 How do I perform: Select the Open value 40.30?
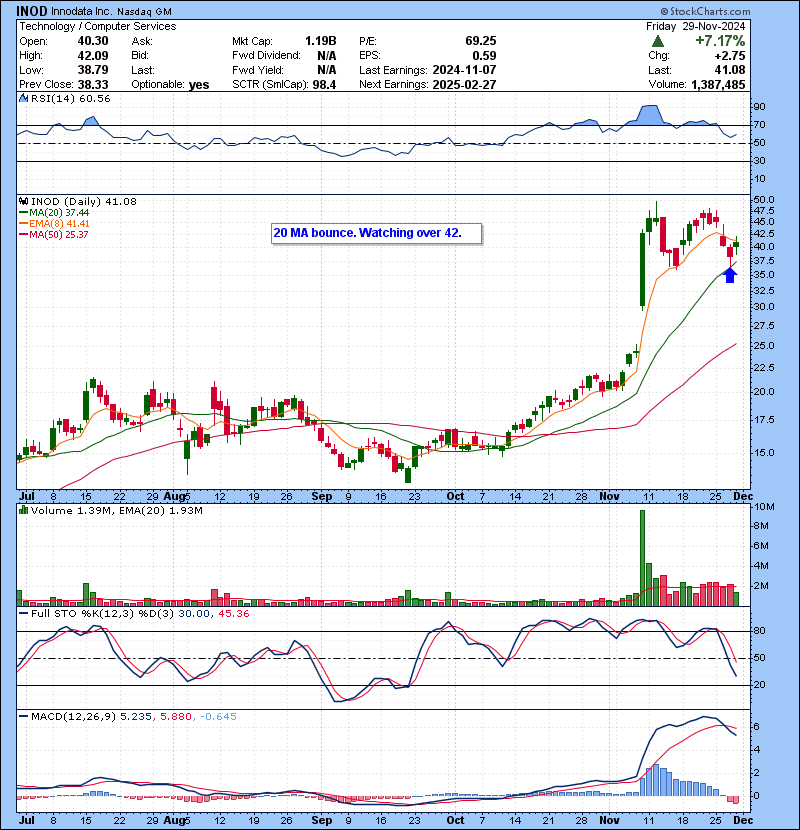[93, 41]
